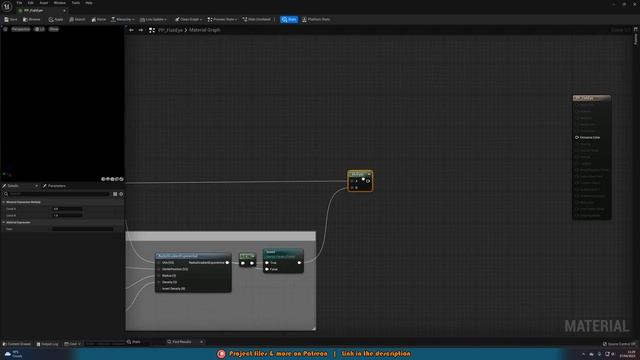
Task: Open the Lit view mode dropdown
Action: pyautogui.click(x=40, y=29)
